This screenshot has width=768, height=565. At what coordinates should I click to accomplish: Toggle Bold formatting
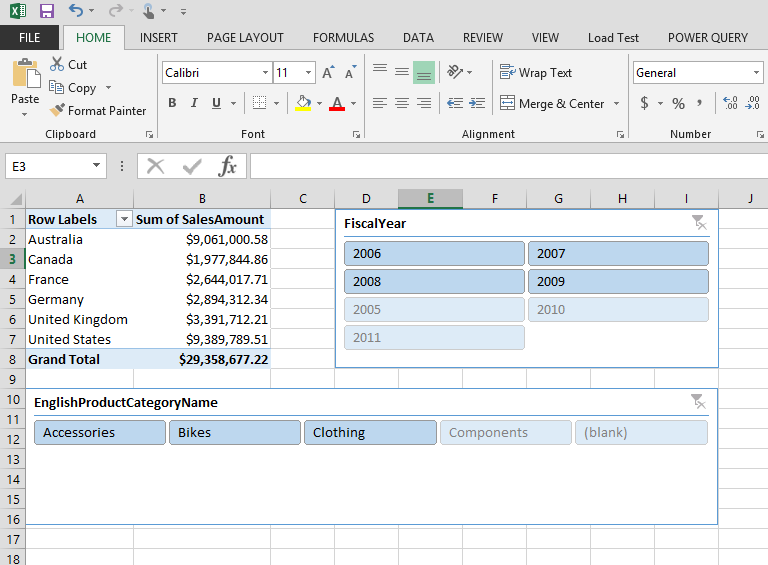(x=172, y=103)
